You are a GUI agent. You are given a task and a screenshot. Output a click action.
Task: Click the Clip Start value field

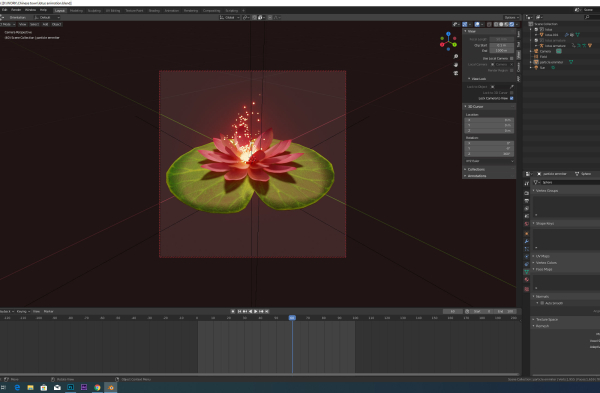tap(502, 45)
